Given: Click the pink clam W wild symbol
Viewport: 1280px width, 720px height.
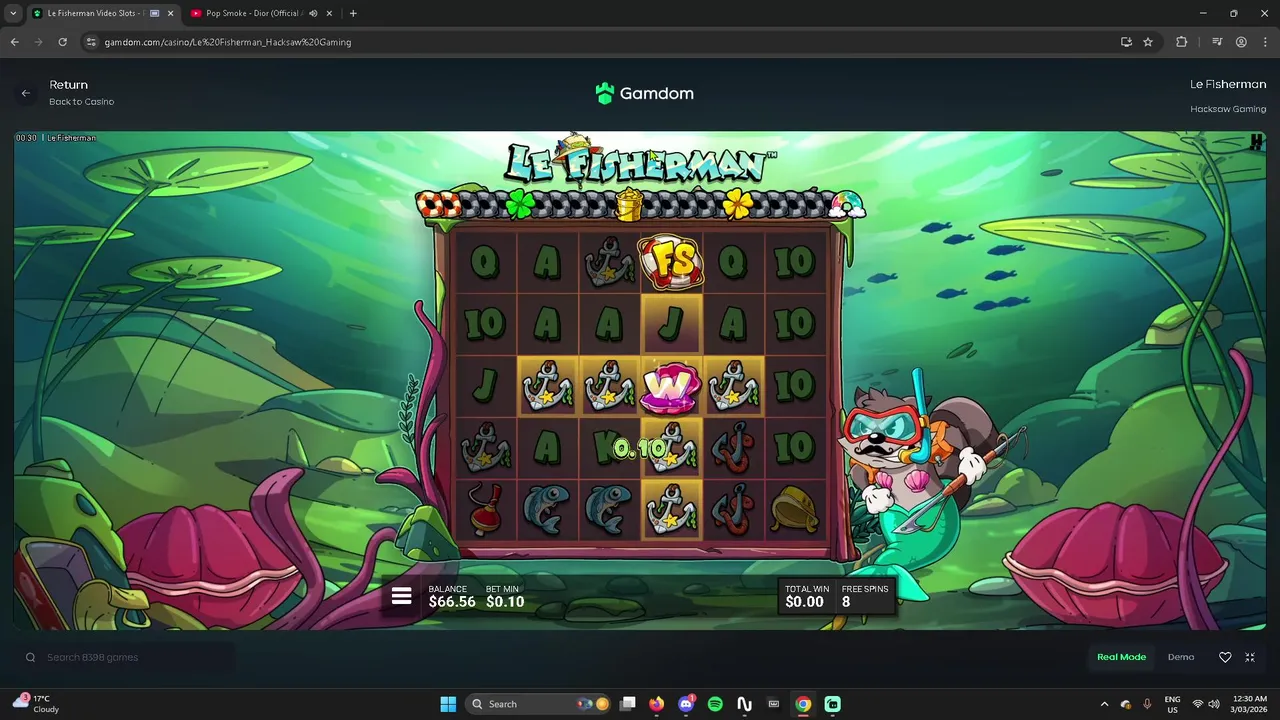Looking at the screenshot, I should (x=671, y=387).
